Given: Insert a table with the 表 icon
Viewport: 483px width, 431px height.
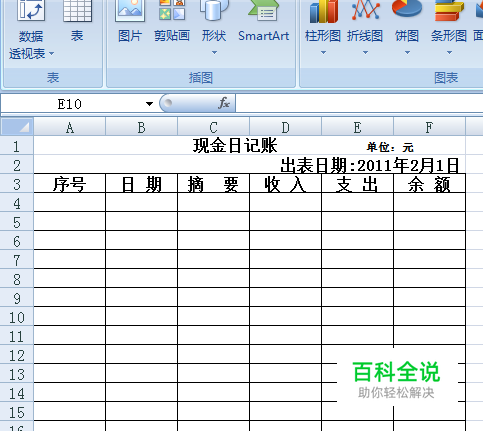Looking at the screenshot, I should (x=77, y=22).
